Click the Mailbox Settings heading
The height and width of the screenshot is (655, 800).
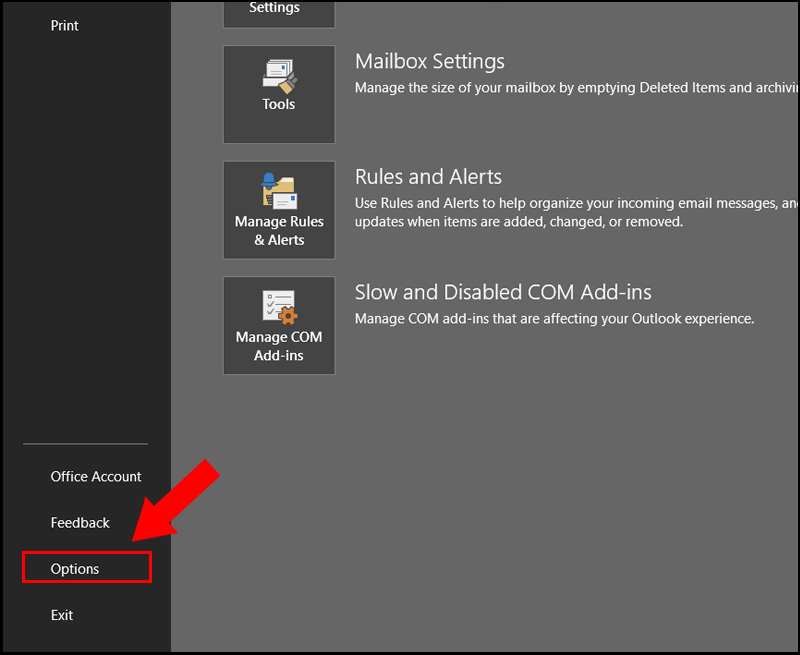coord(429,61)
